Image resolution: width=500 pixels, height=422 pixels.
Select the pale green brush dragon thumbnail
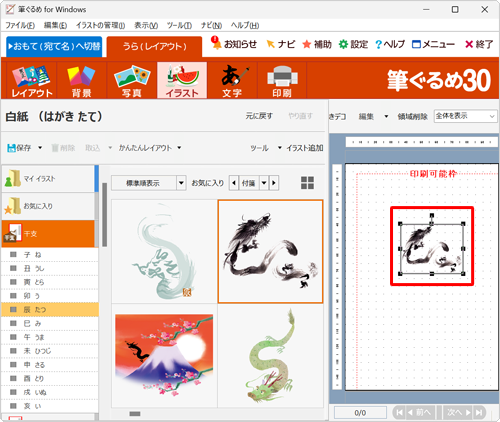click(x=164, y=251)
